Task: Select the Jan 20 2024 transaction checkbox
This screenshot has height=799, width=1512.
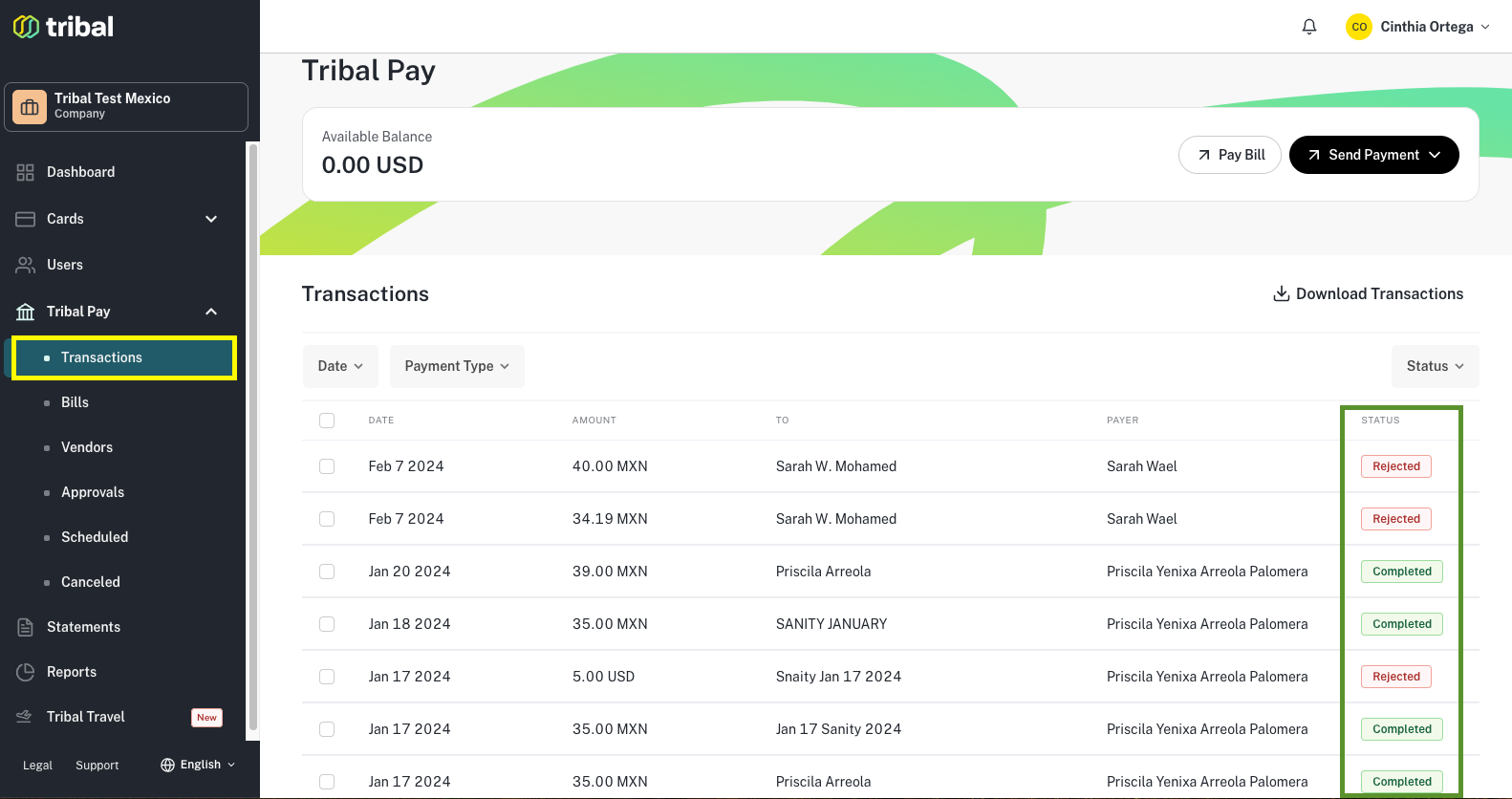Action: point(327,572)
